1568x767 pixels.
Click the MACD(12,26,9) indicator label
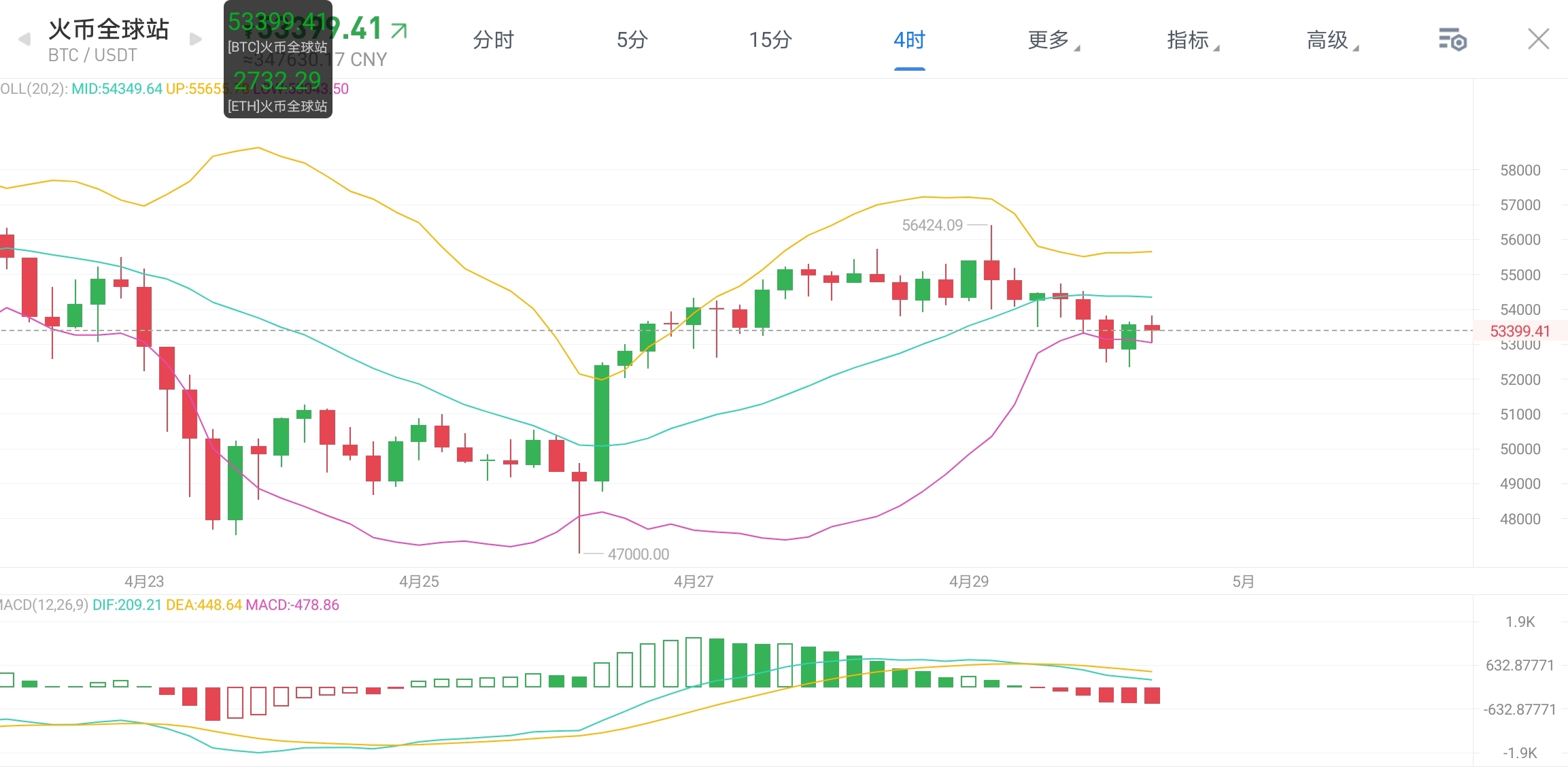pyautogui.click(x=44, y=604)
